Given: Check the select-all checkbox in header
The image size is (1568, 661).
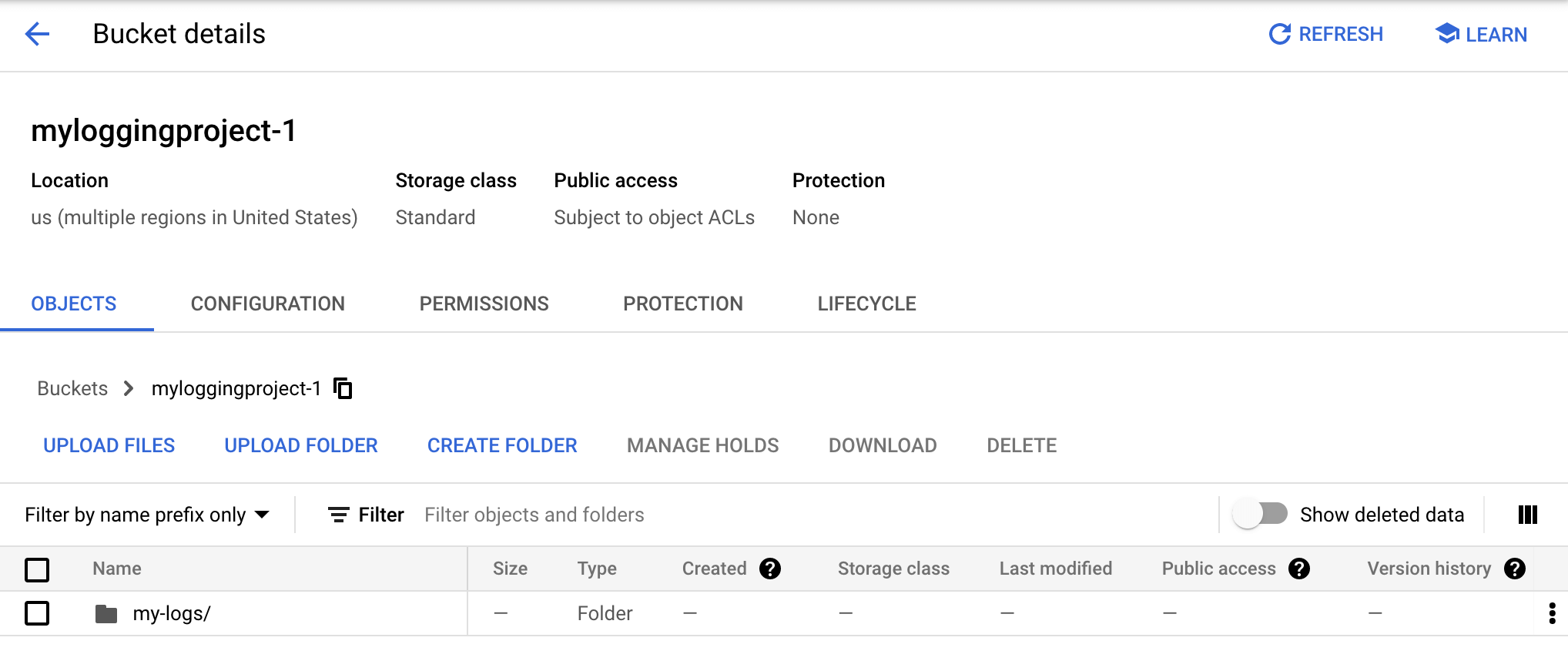Looking at the screenshot, I should tap(37, 569).
